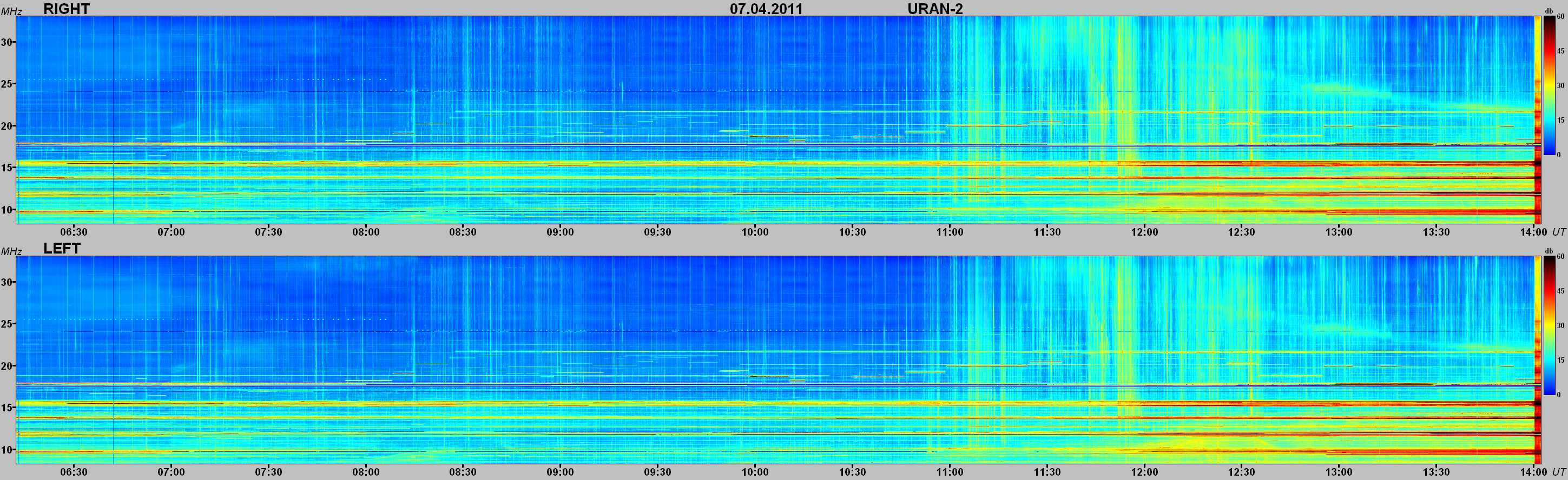Click the 08:30 tick on LEFT panel time axis

pos(463,471)
